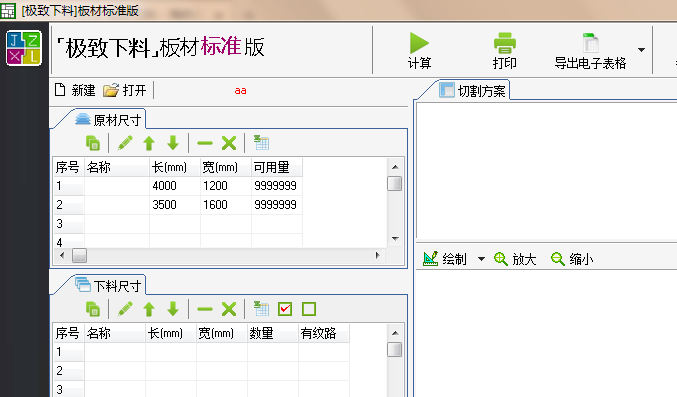Switch to the 切割方案 tab

point(473,91)
